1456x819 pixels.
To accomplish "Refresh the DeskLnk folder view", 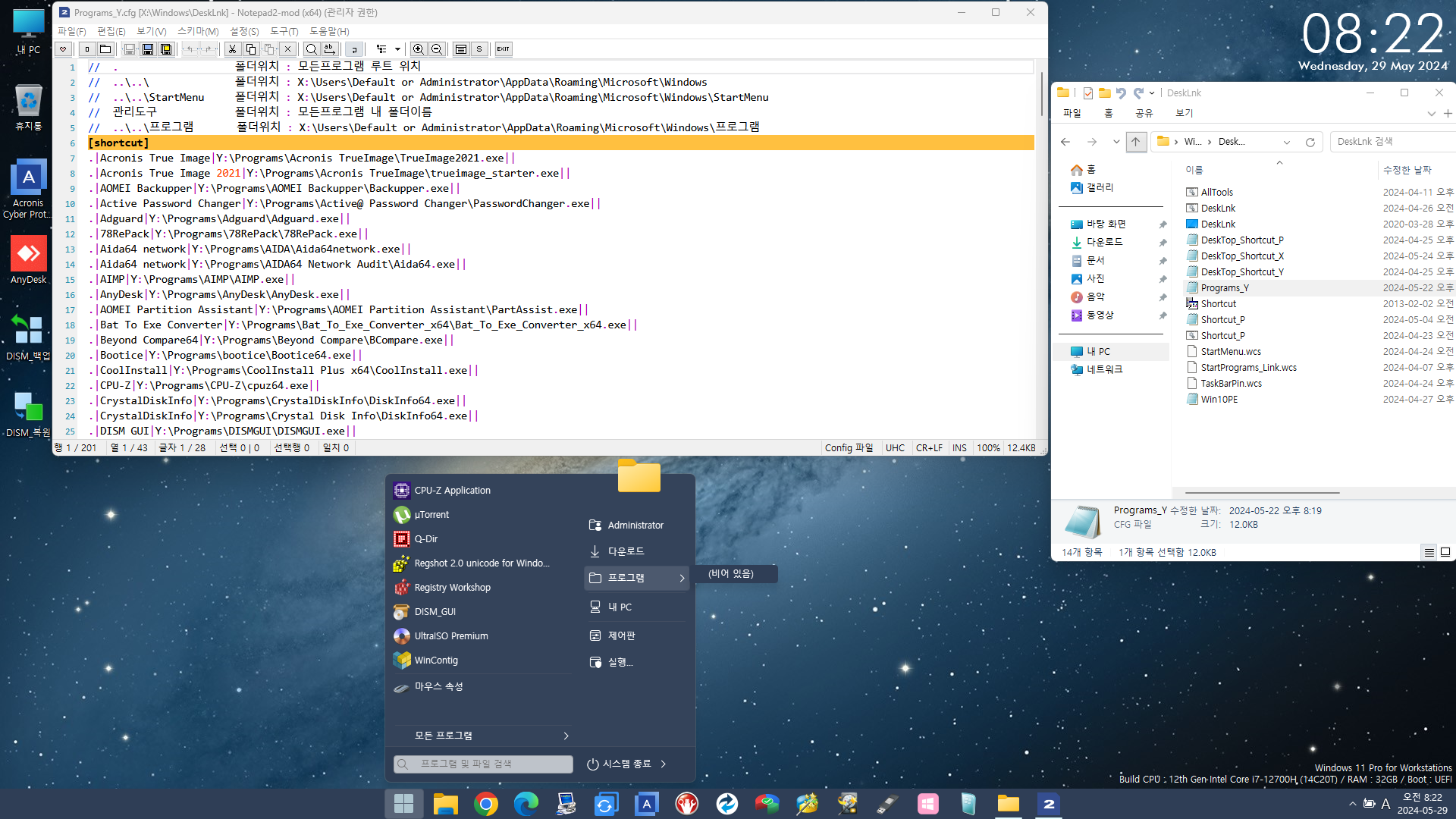I will click(1310, 142).
